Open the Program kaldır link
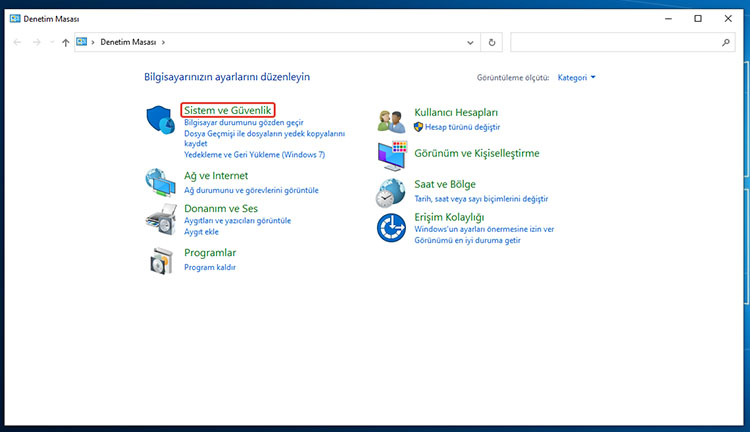Image resolution: width=750 pixels, height=432 pixels. [210, 267]
